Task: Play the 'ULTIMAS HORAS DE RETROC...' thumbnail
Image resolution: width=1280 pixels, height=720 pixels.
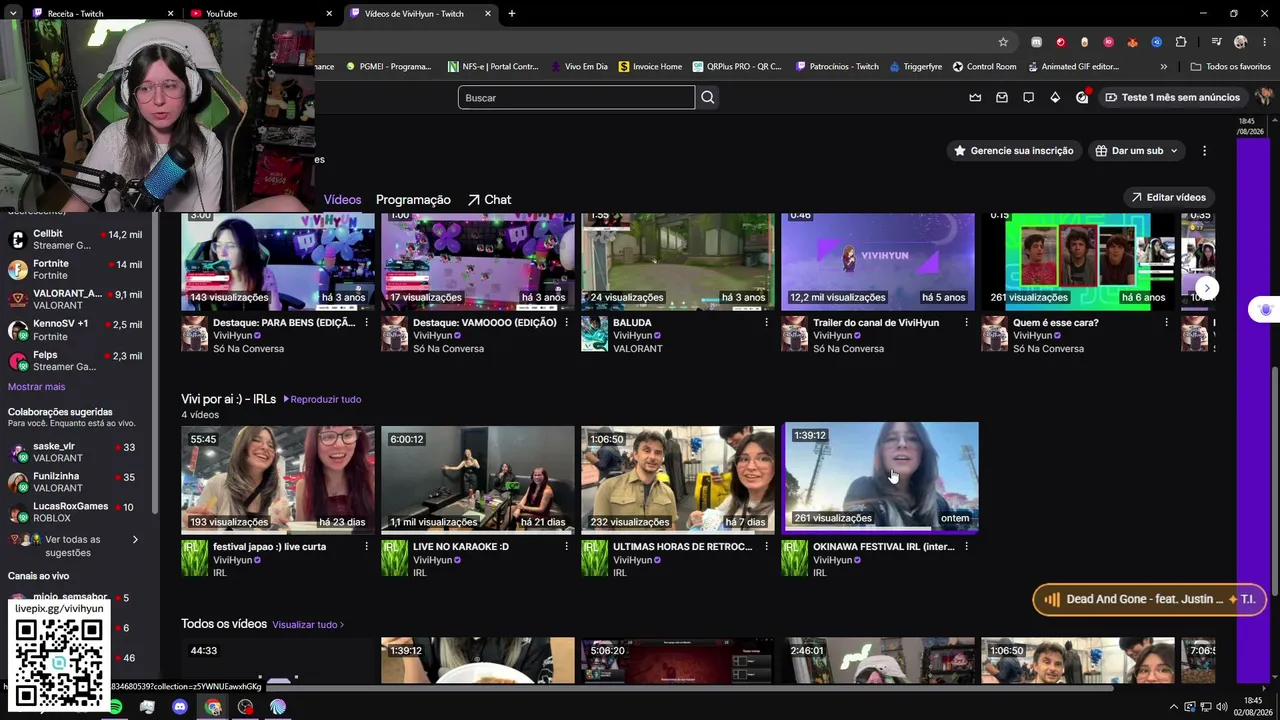Action: [x=678, y=479]
